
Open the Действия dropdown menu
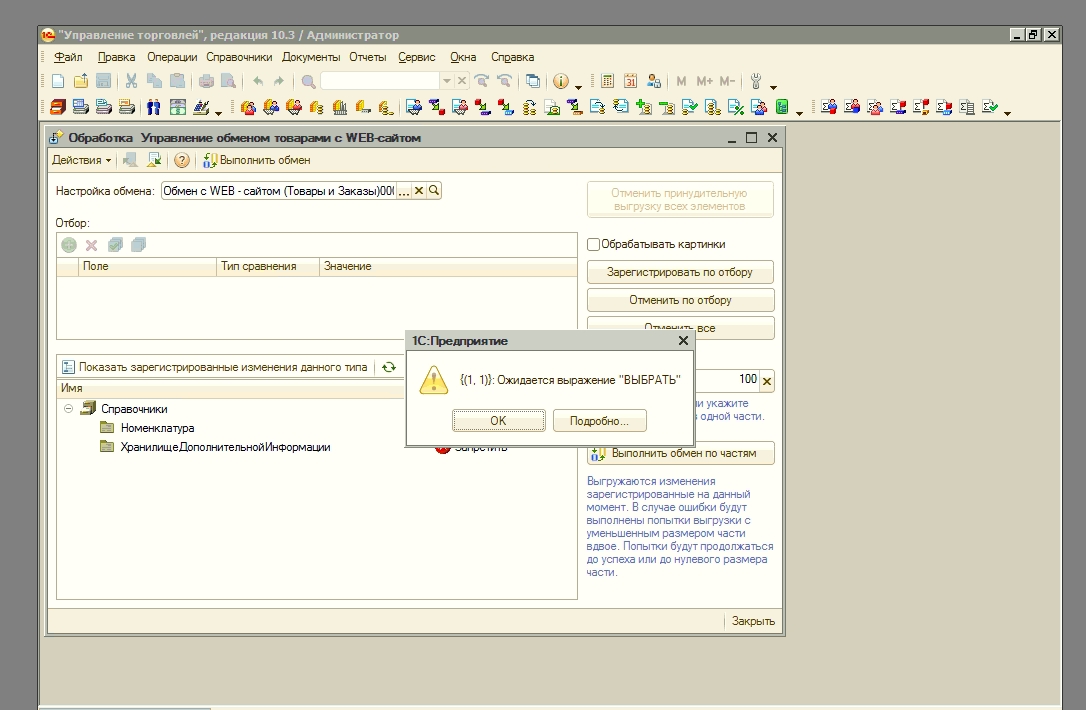point(81,161)
